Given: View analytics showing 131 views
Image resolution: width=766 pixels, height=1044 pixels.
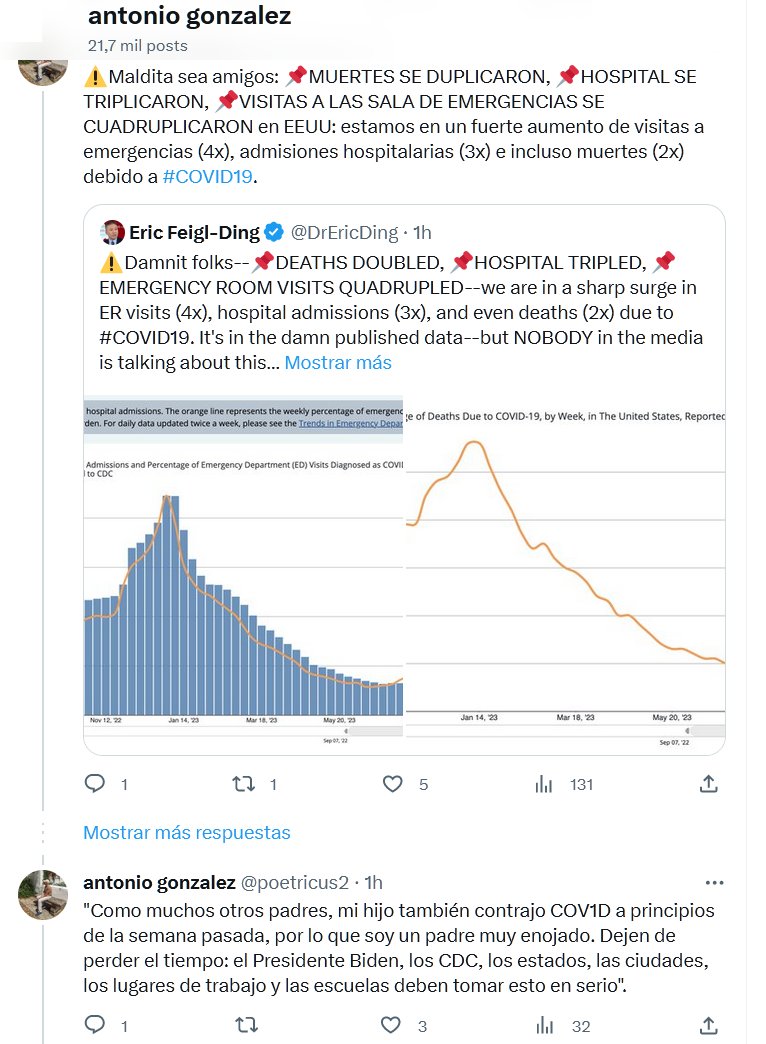Looking at the screenshot, I should click(x=544, y=784).
